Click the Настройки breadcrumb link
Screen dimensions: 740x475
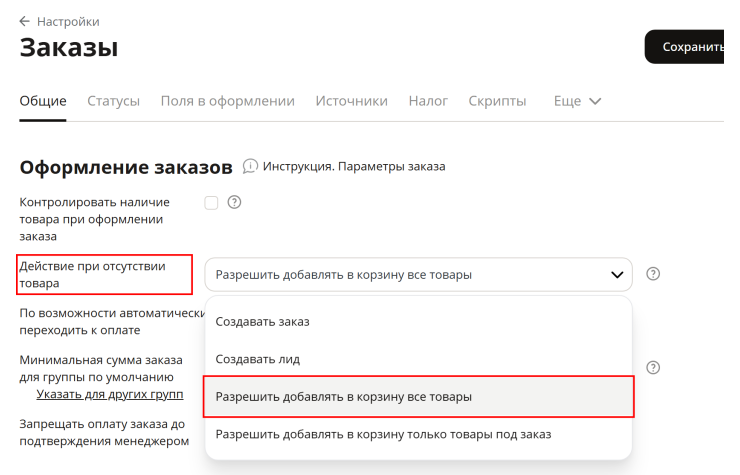68,22
